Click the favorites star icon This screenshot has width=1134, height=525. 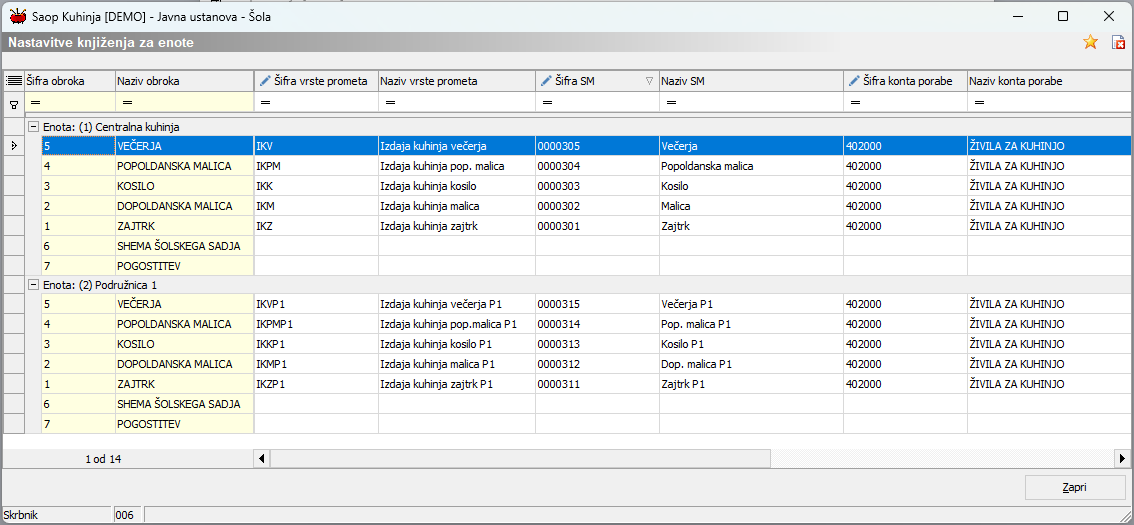1091,42
